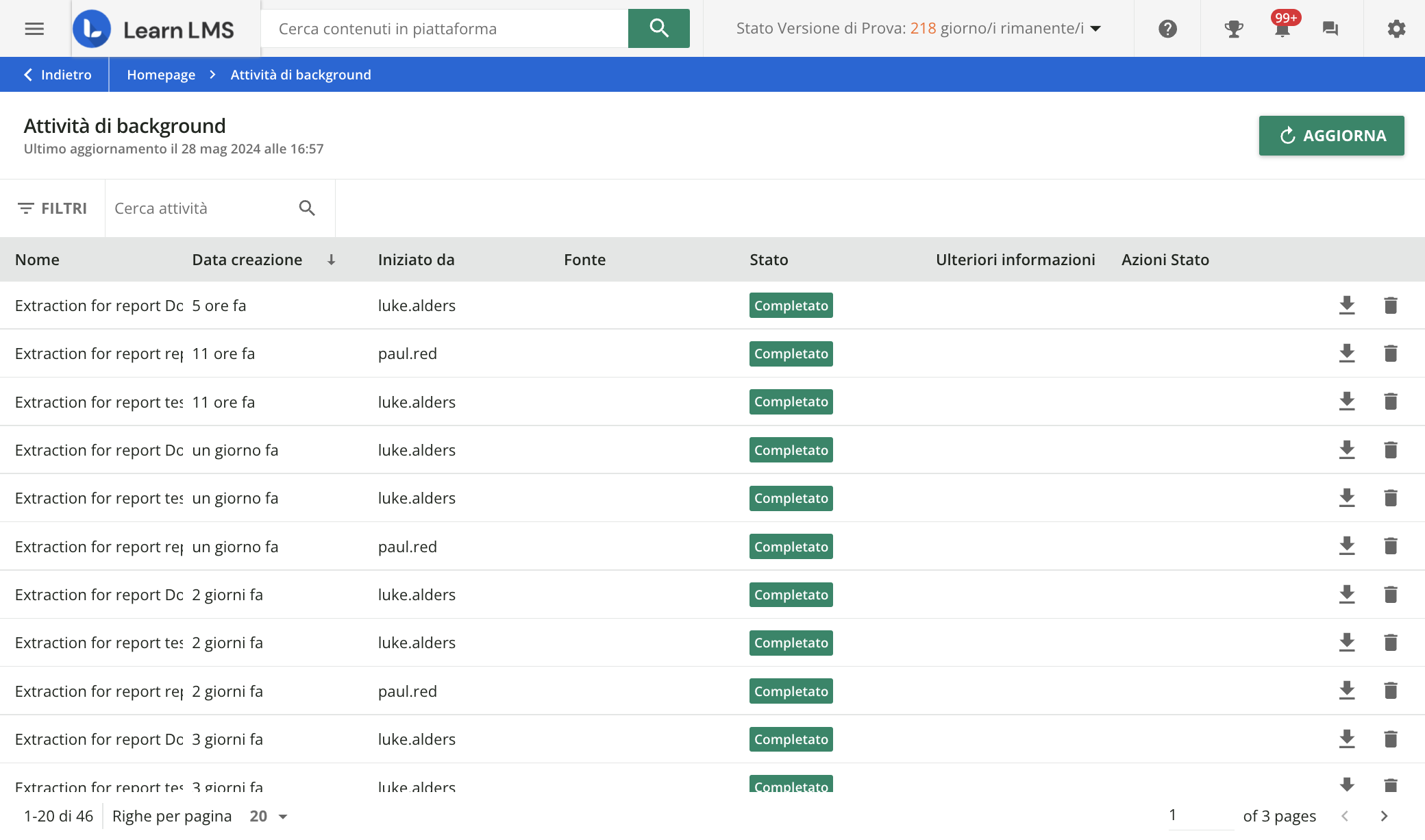Click the Fonte column header
The image size is (1425, 840).
(584, 260)
